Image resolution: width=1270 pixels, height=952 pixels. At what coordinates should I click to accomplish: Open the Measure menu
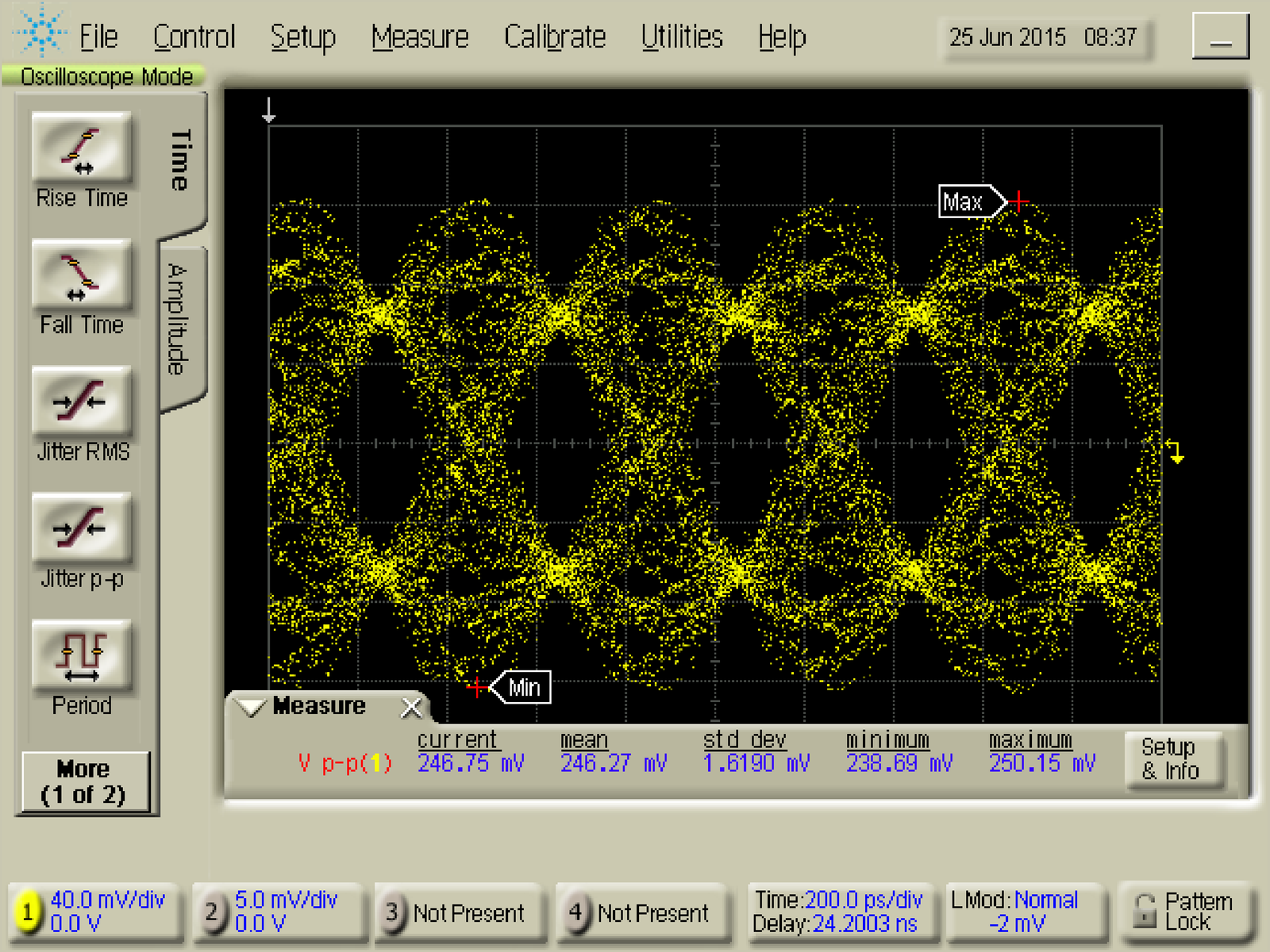[x=420, y=37]
